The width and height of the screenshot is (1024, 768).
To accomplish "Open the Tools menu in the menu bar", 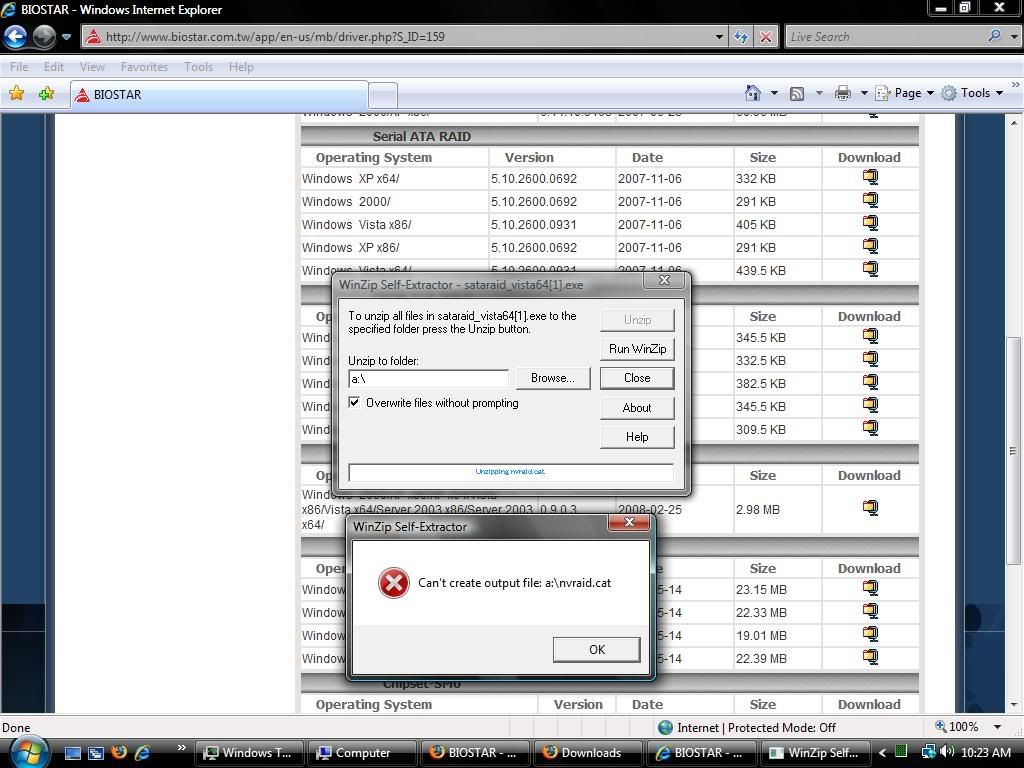I will click(199, 67).
